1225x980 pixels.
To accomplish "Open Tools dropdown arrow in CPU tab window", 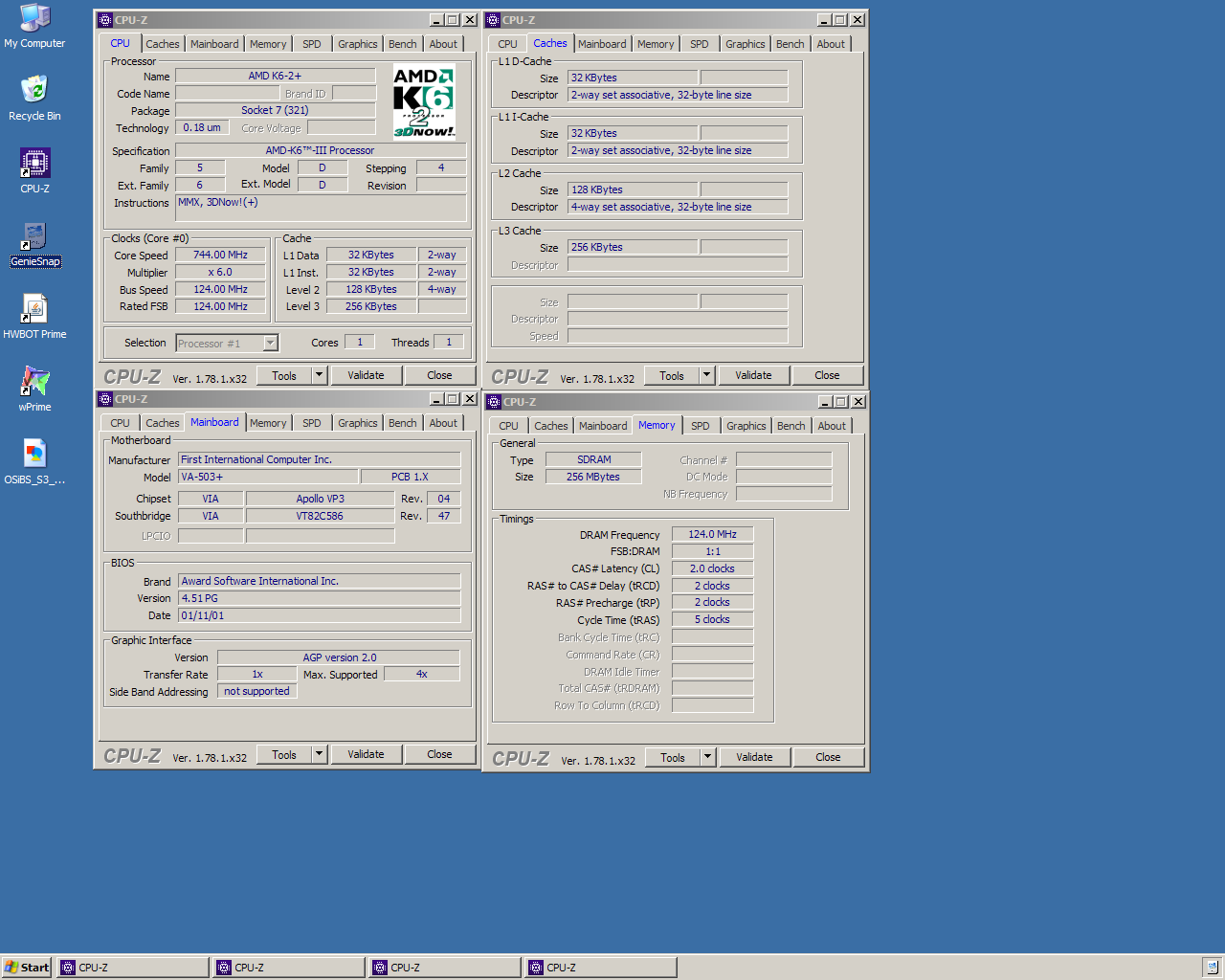I will 320,375.
